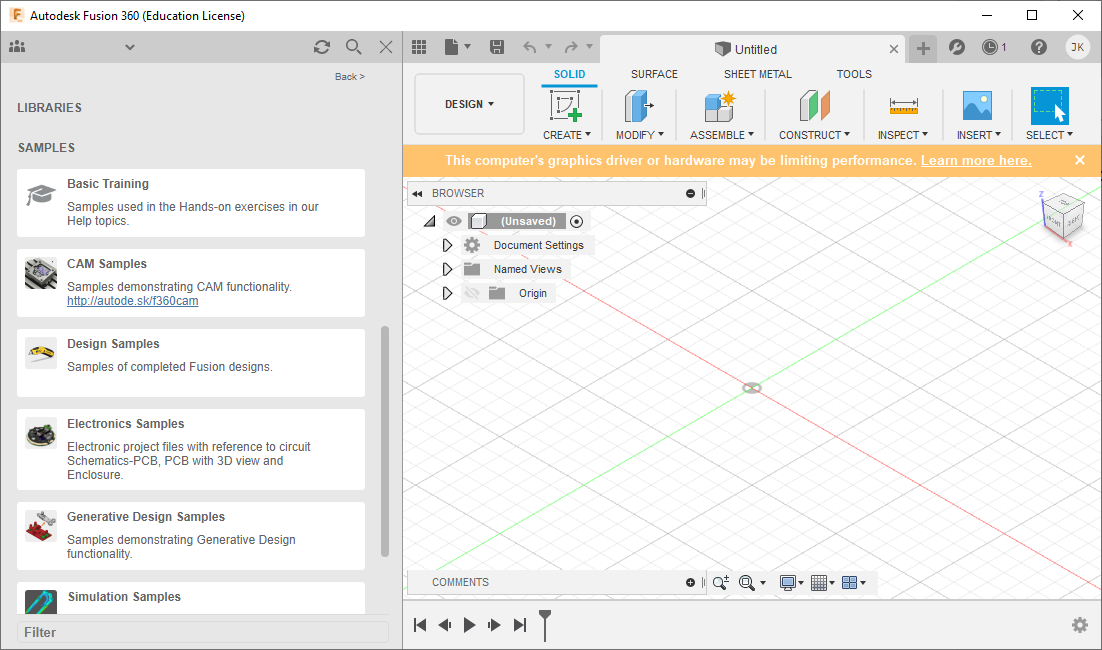Expand the Document Settings tree node
Screen dimensions: 1102x650
click(x=447, y=245)
